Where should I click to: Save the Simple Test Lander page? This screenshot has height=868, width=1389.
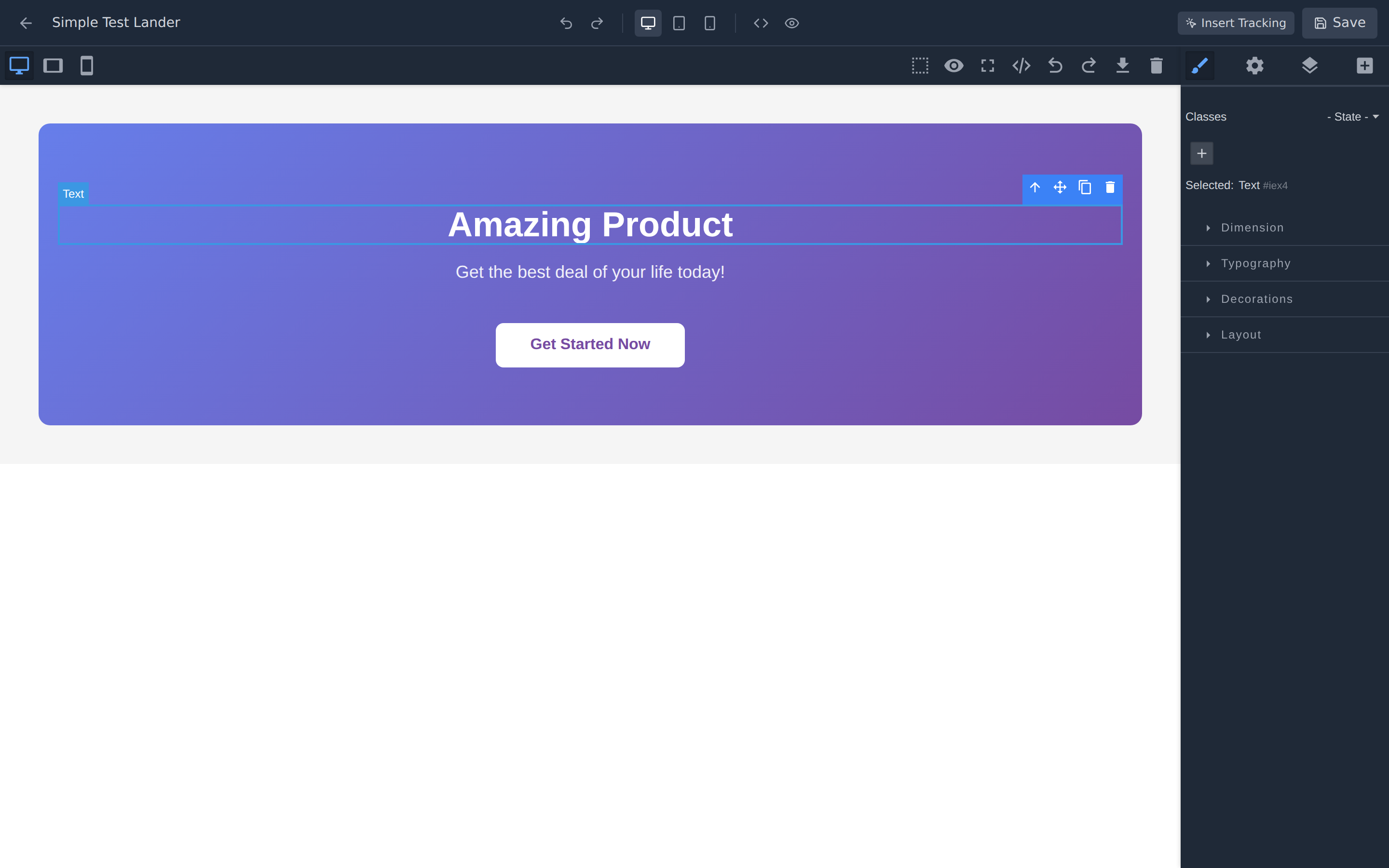click(1339, 22)
